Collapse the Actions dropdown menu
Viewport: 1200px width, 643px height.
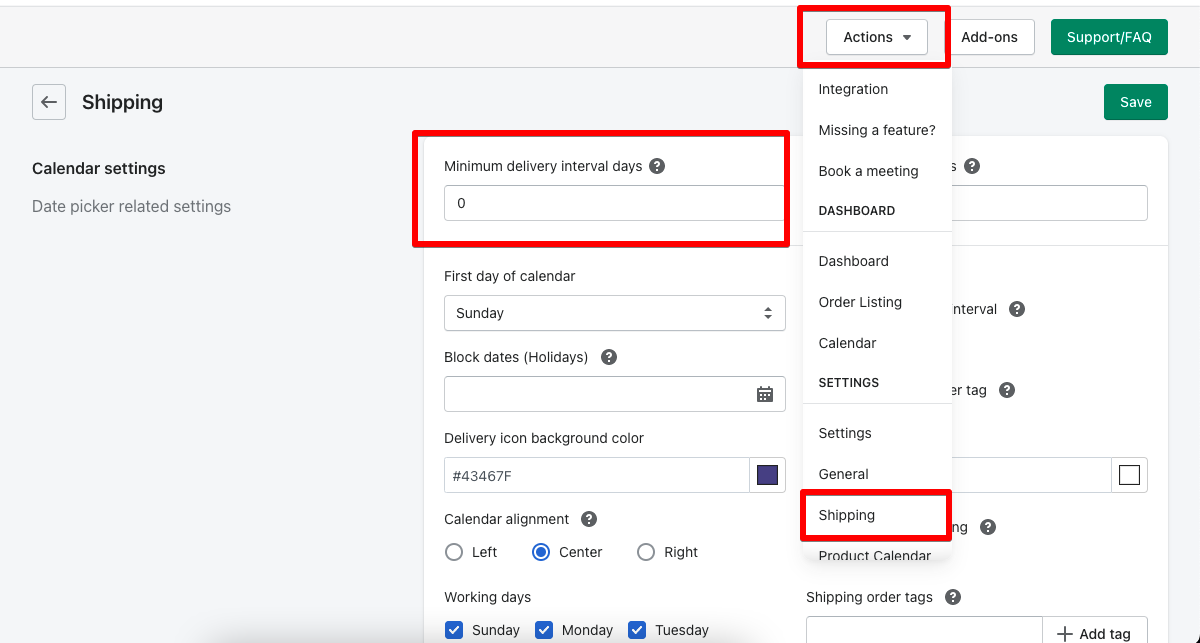(877, 37)
